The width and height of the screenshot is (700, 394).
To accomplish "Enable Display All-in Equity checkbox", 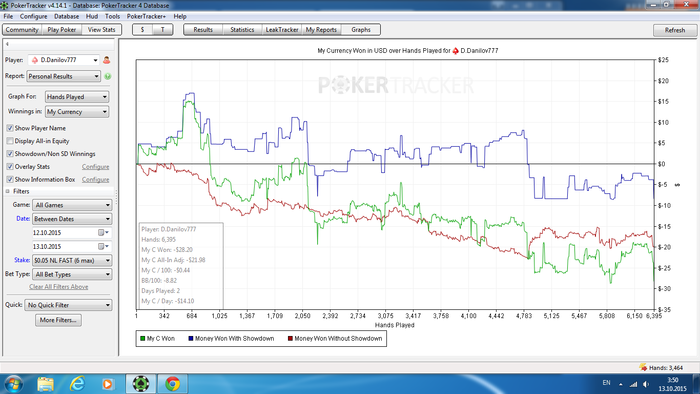I will (x=10, y=141).
